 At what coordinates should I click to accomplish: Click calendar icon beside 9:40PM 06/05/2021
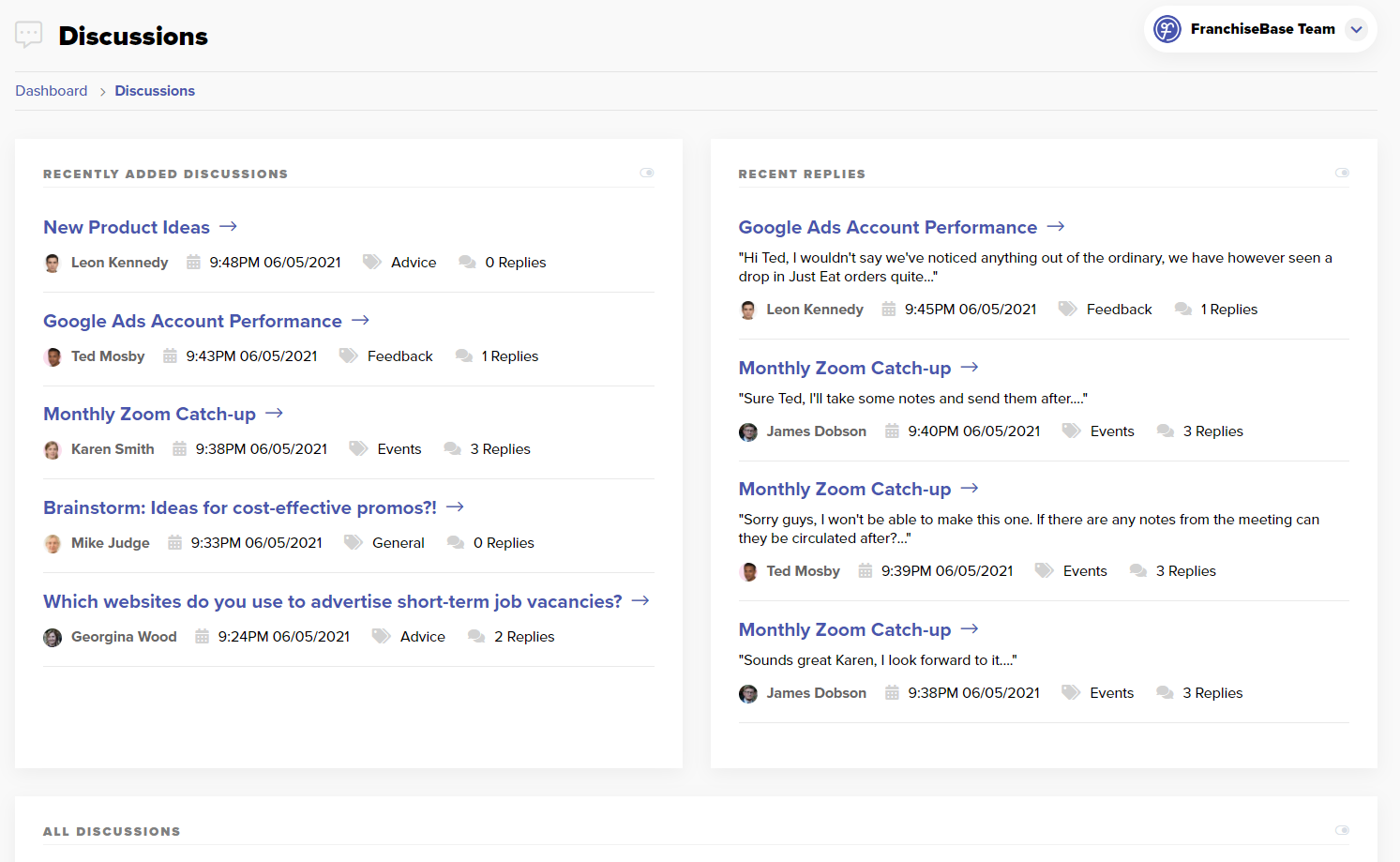[x=892, y=431]
